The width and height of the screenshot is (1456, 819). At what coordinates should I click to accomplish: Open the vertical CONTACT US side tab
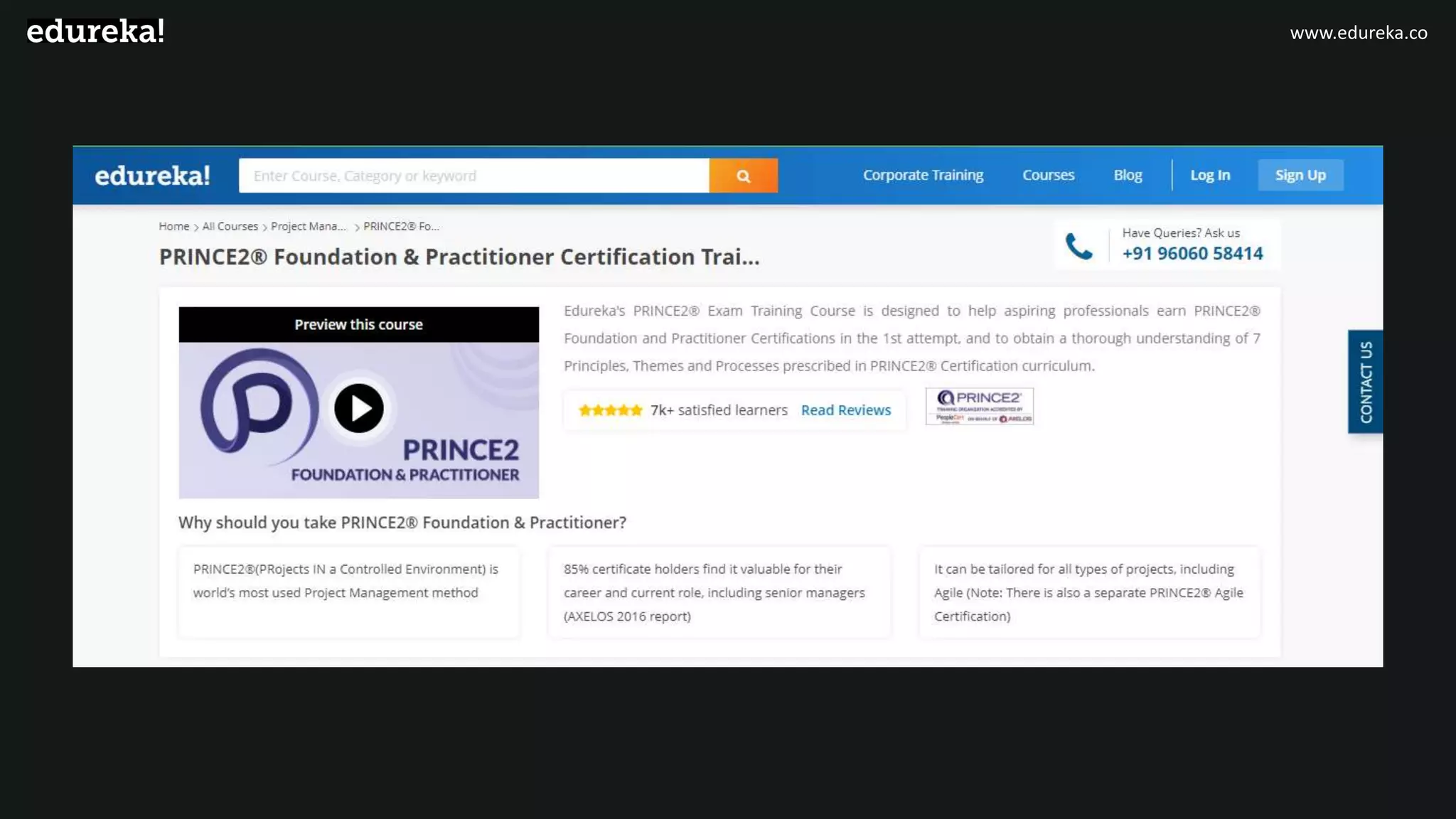point(1365,382)
